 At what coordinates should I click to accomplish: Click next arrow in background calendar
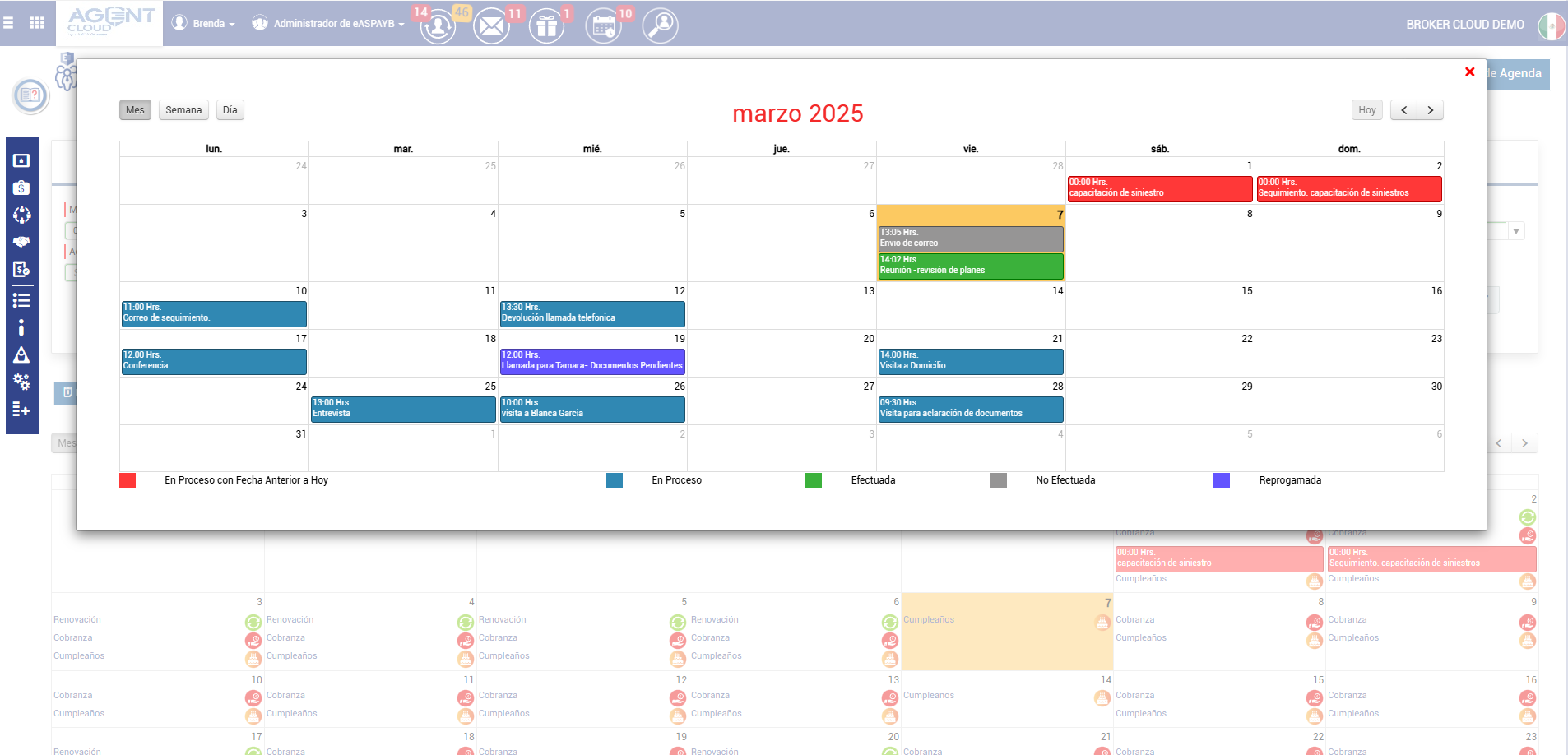1524,443
